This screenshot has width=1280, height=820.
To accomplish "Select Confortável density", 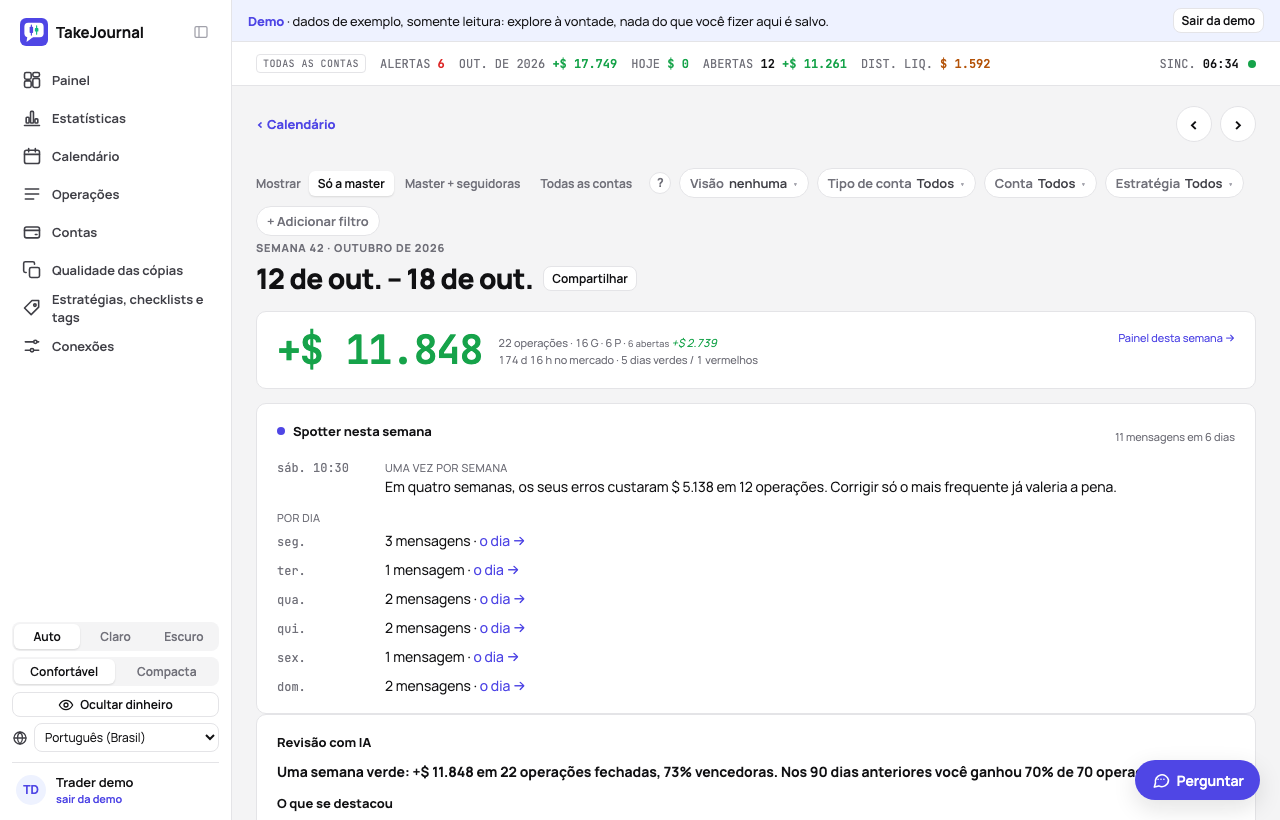I will (64, 672).
